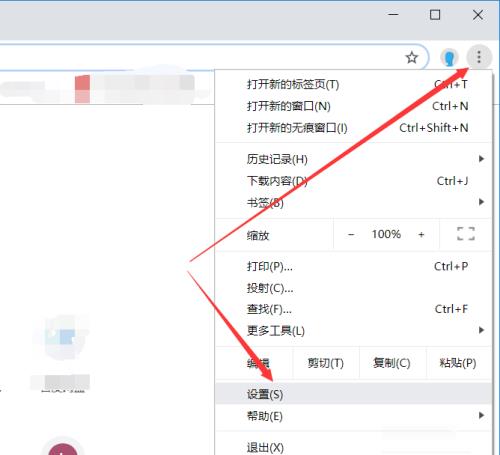
Task: Open 打开新的无痕窗口(I) incognito window
Action: click(x=354, y=128)
